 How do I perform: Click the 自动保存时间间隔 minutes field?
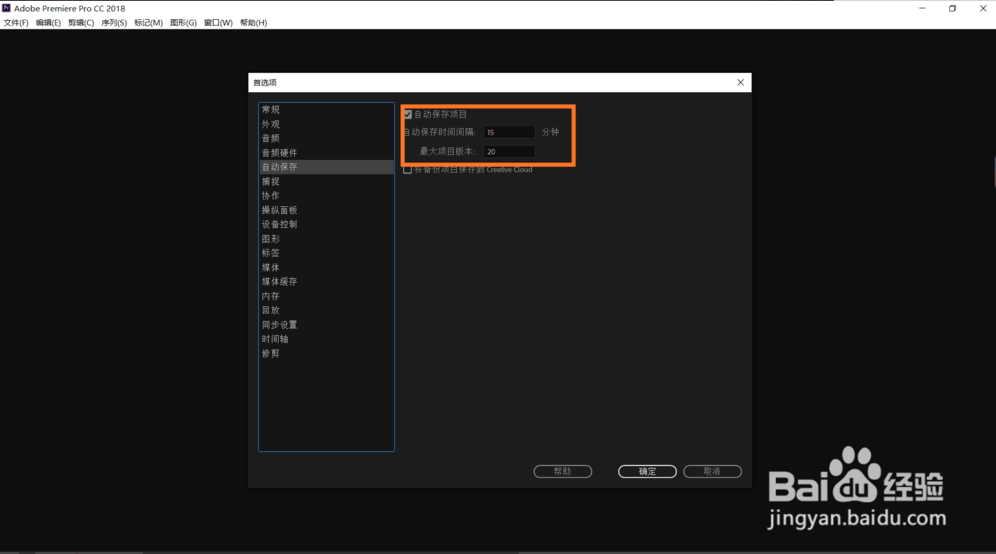pyautogui.click(x=509, y=132)
